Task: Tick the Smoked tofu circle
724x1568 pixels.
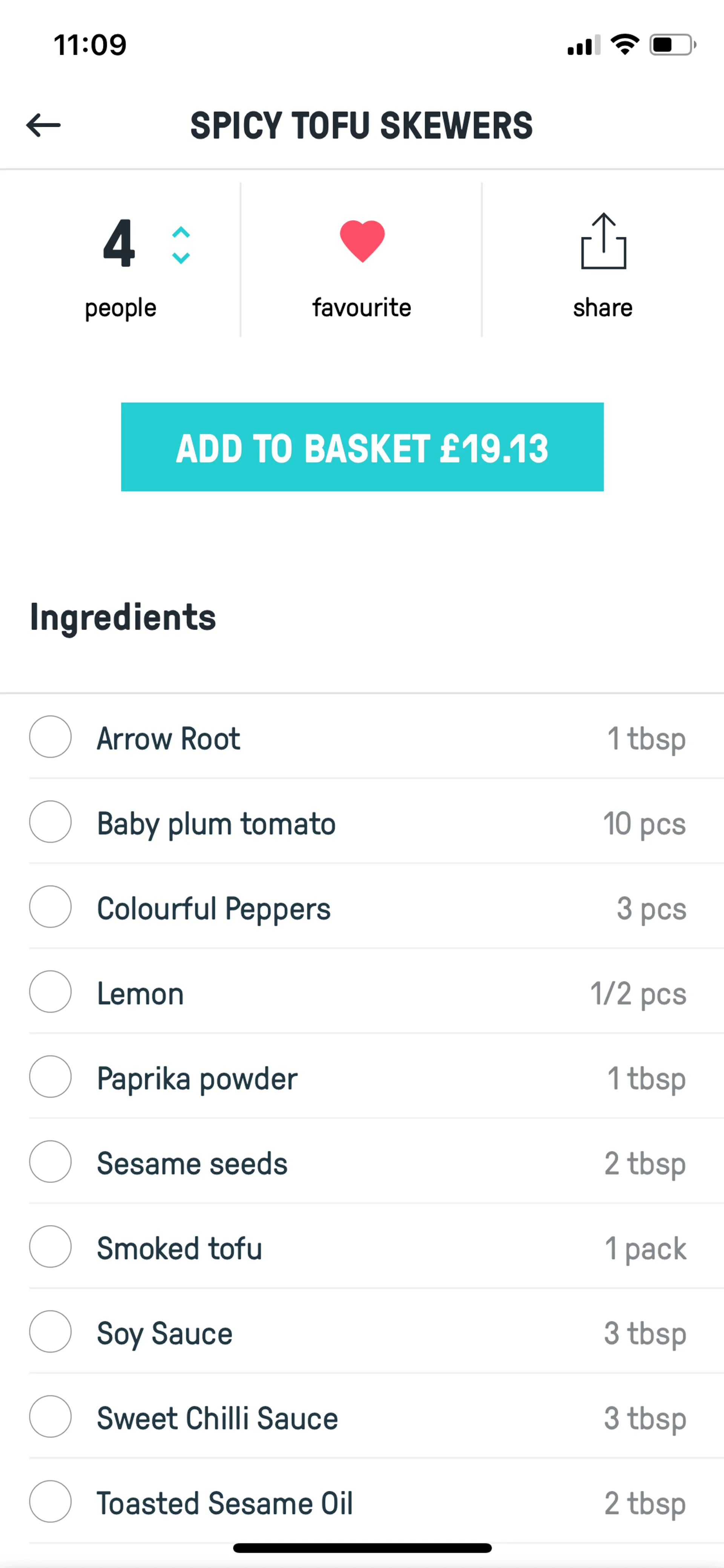Action: point(51,1247)
